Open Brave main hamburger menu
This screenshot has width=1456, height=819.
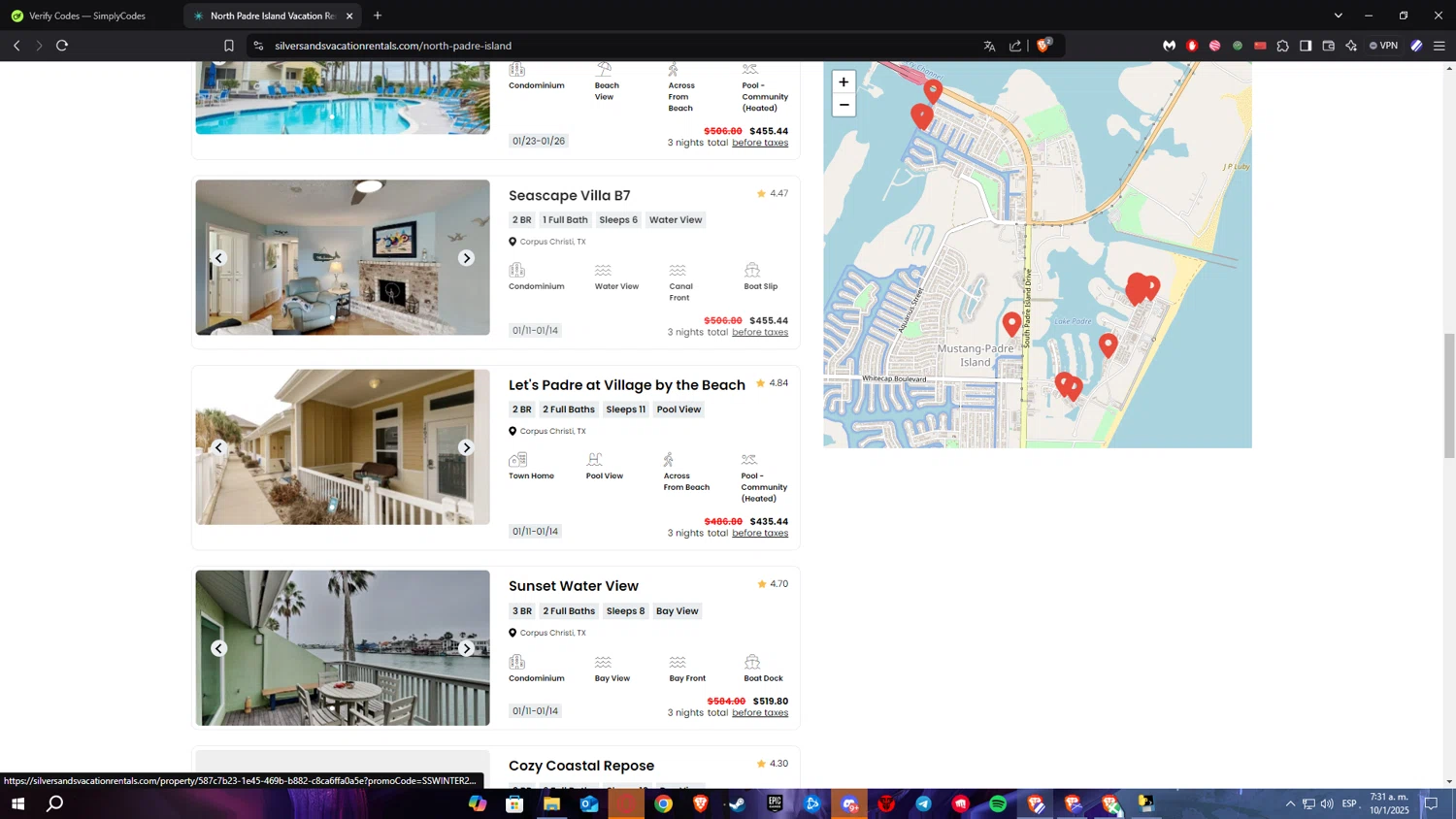point(1439,46)
